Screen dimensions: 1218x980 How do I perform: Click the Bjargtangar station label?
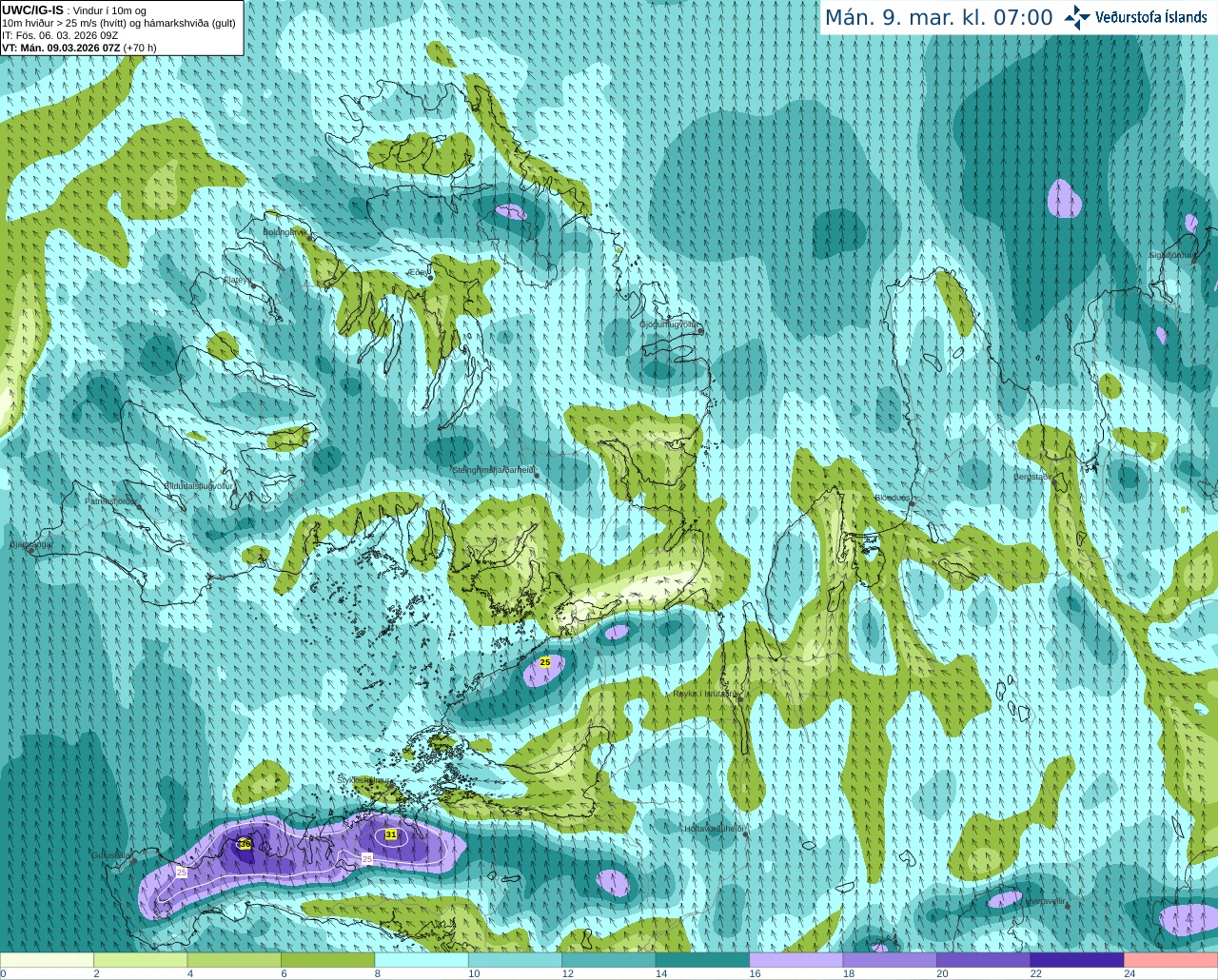31,544
